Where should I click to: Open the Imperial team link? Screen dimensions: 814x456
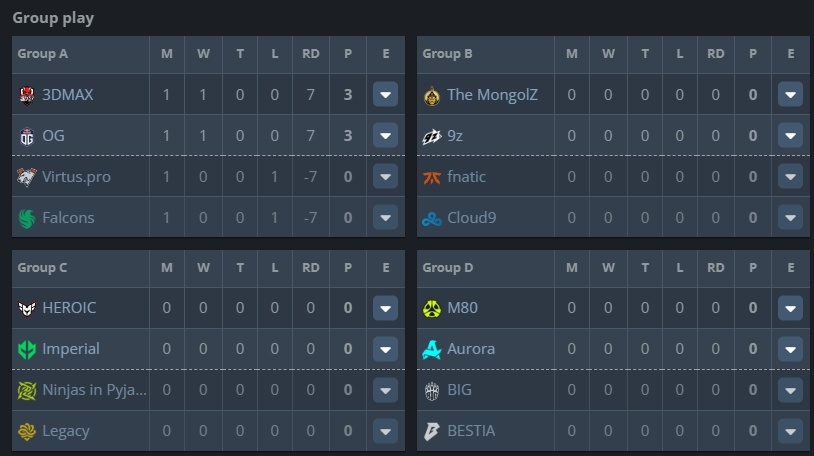(71, 348)
